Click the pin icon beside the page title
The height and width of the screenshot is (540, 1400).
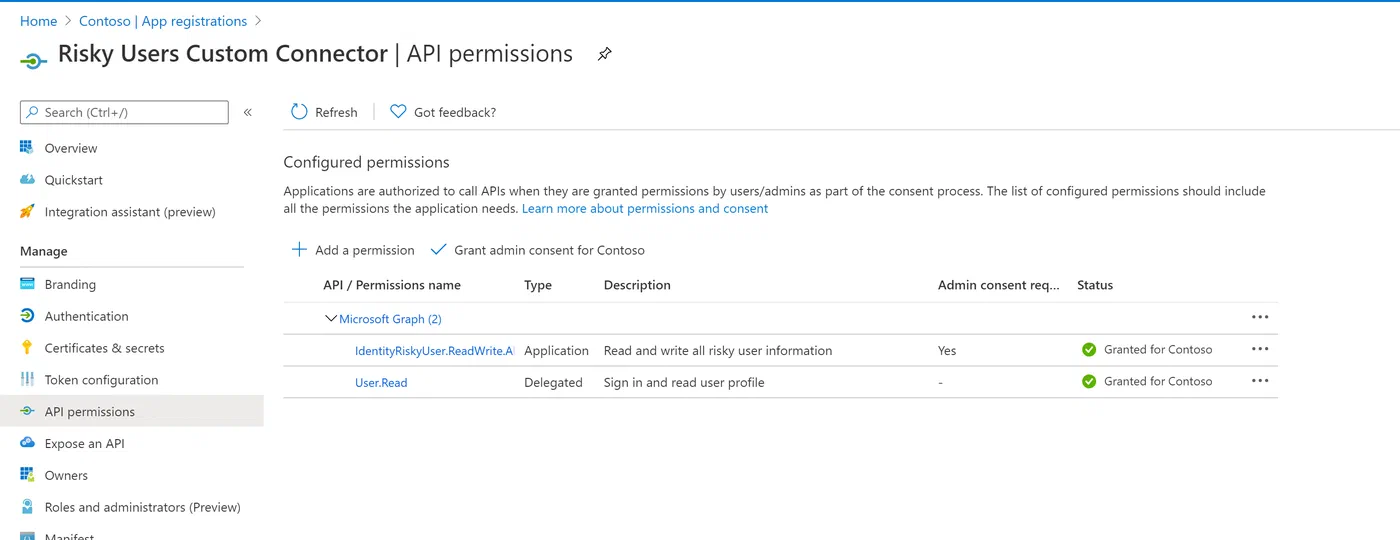(x=604, y=54)
